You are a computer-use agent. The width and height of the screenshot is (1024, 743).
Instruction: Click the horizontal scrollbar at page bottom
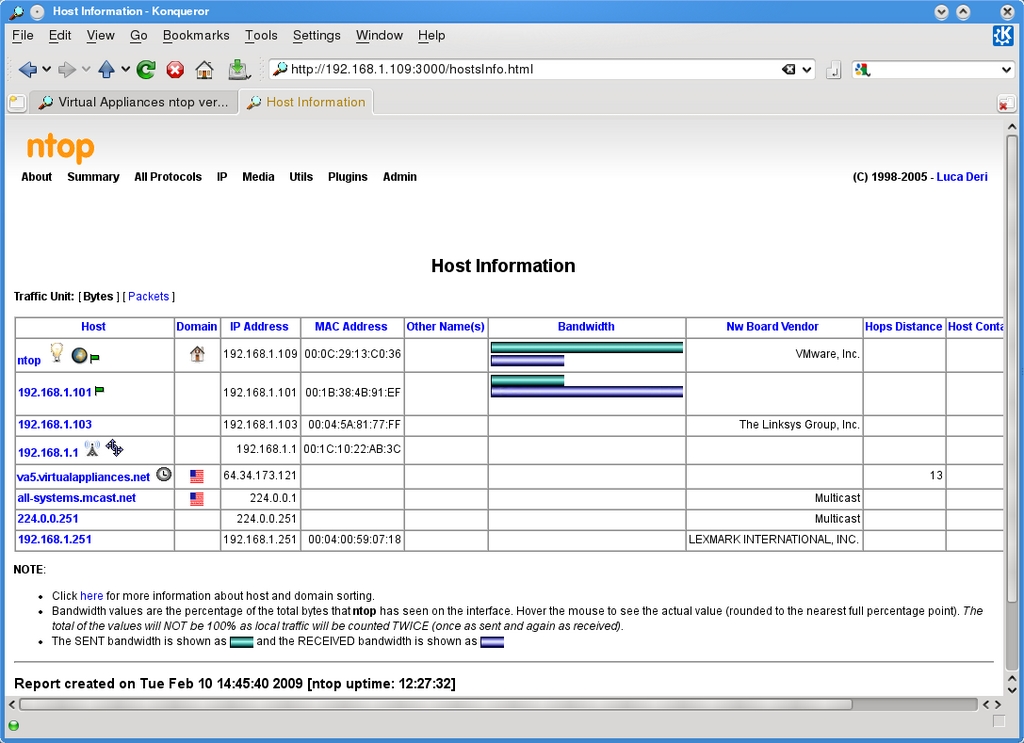[x=435, y=704]
